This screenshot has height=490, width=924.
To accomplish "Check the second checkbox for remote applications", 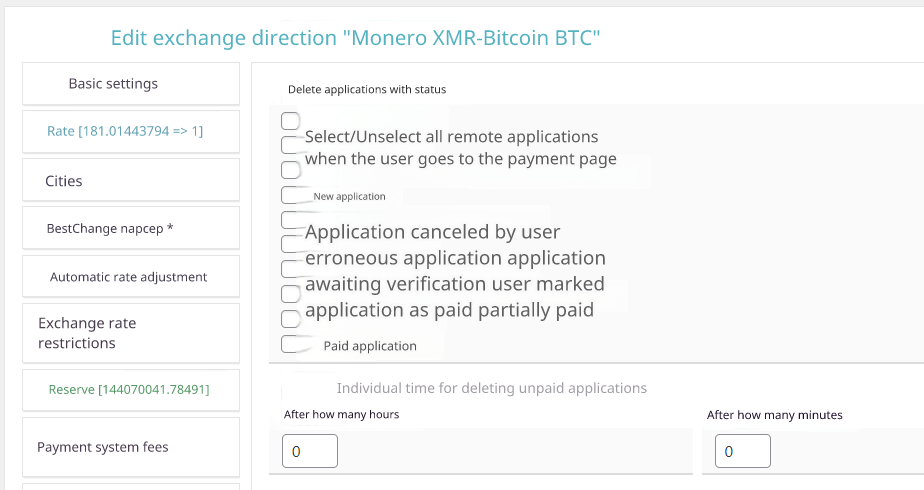I will point(291,146).
